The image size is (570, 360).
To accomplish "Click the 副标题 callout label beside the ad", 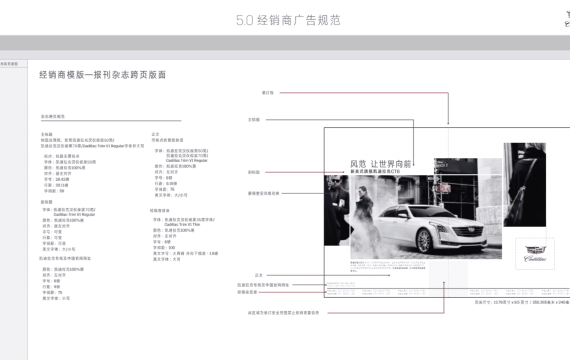I will pos(254,172).
